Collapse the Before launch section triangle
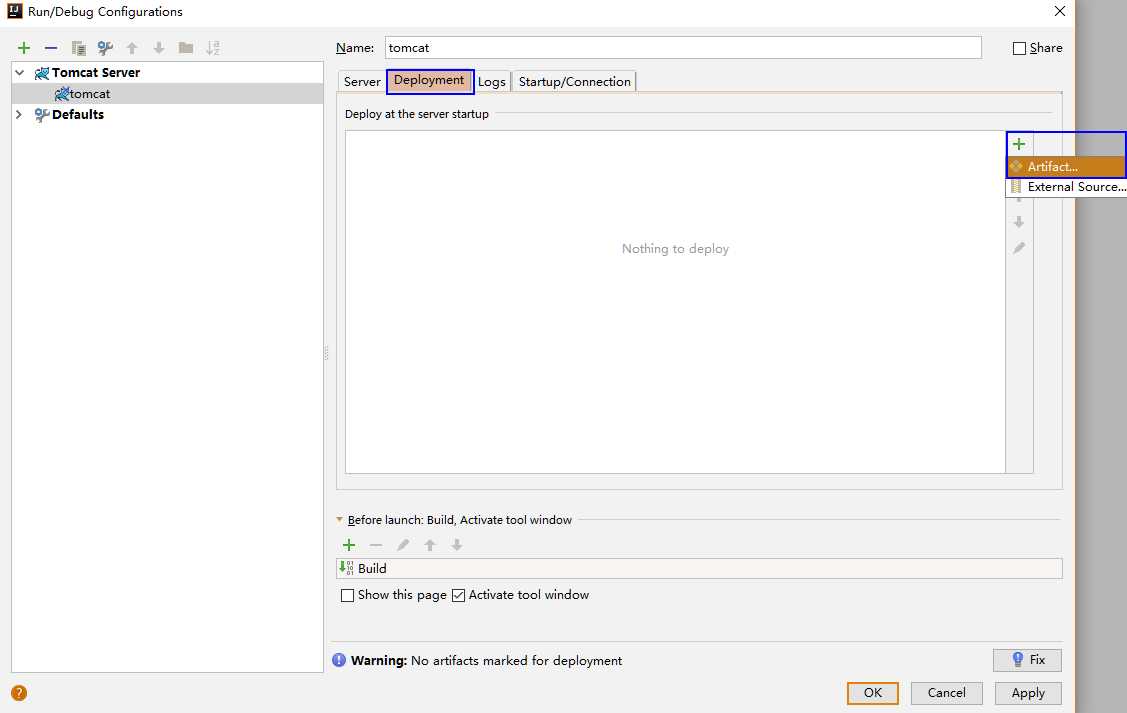1127x713 pixels. (x=339, y=519)
